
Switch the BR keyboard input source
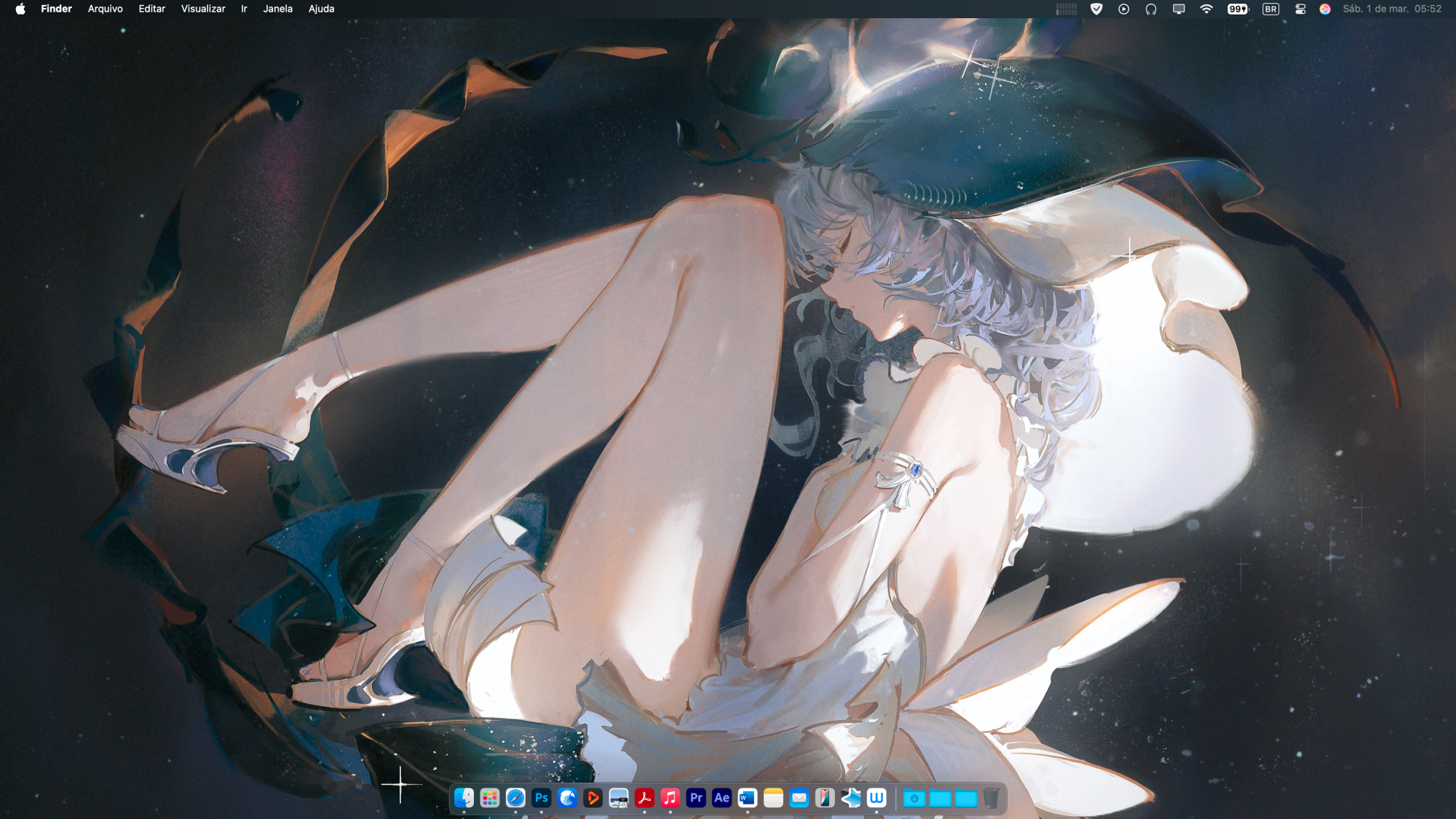click(1270, 9)
